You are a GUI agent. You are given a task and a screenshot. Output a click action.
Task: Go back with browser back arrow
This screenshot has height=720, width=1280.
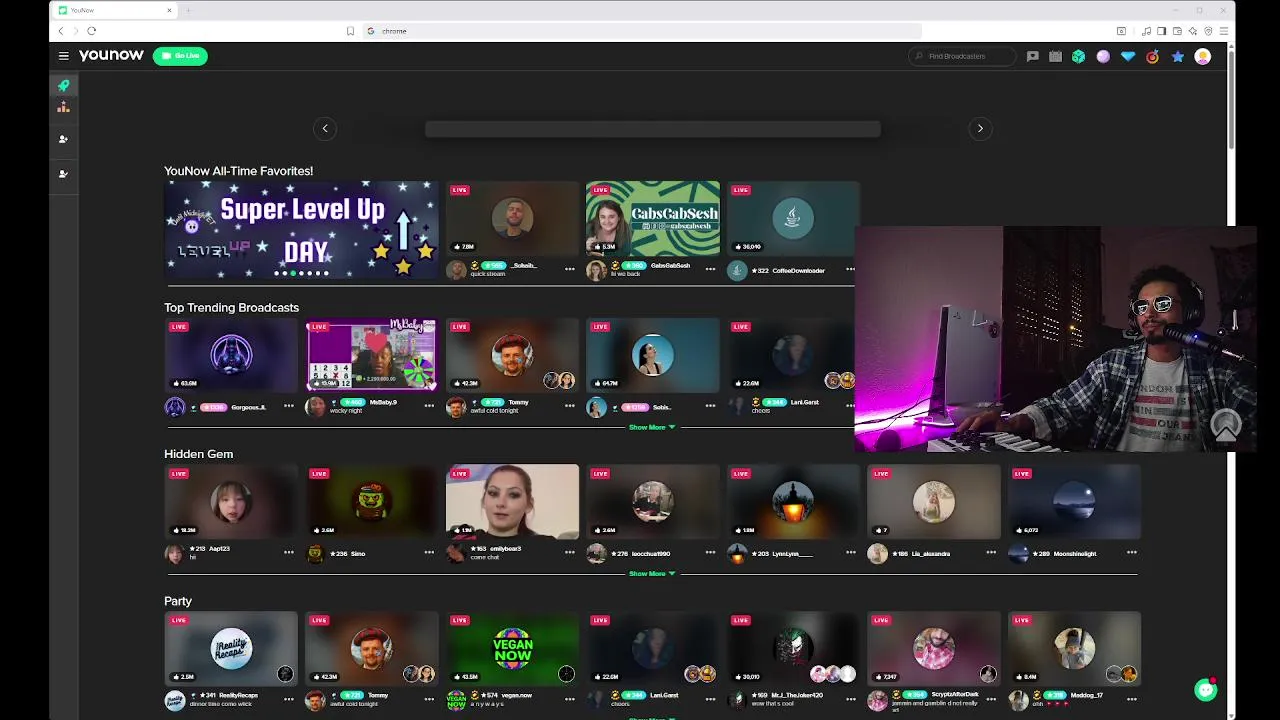click(60, 31)
